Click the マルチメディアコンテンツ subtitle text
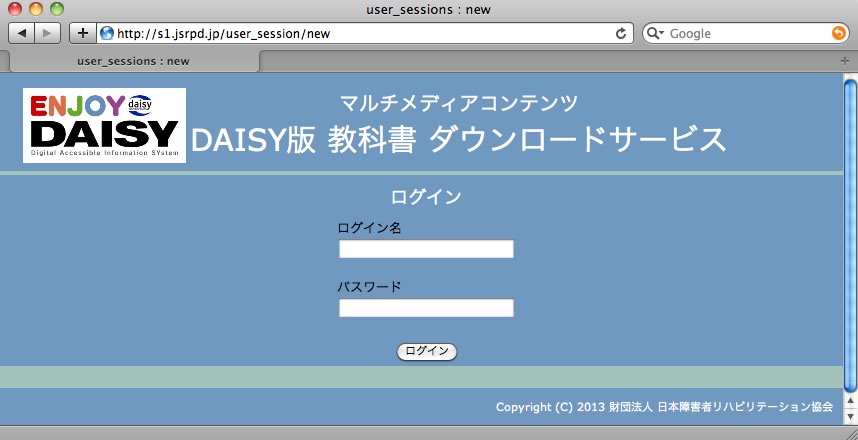Image resolution: width=858 pixels, height=440 pixels. coord(459,103)
